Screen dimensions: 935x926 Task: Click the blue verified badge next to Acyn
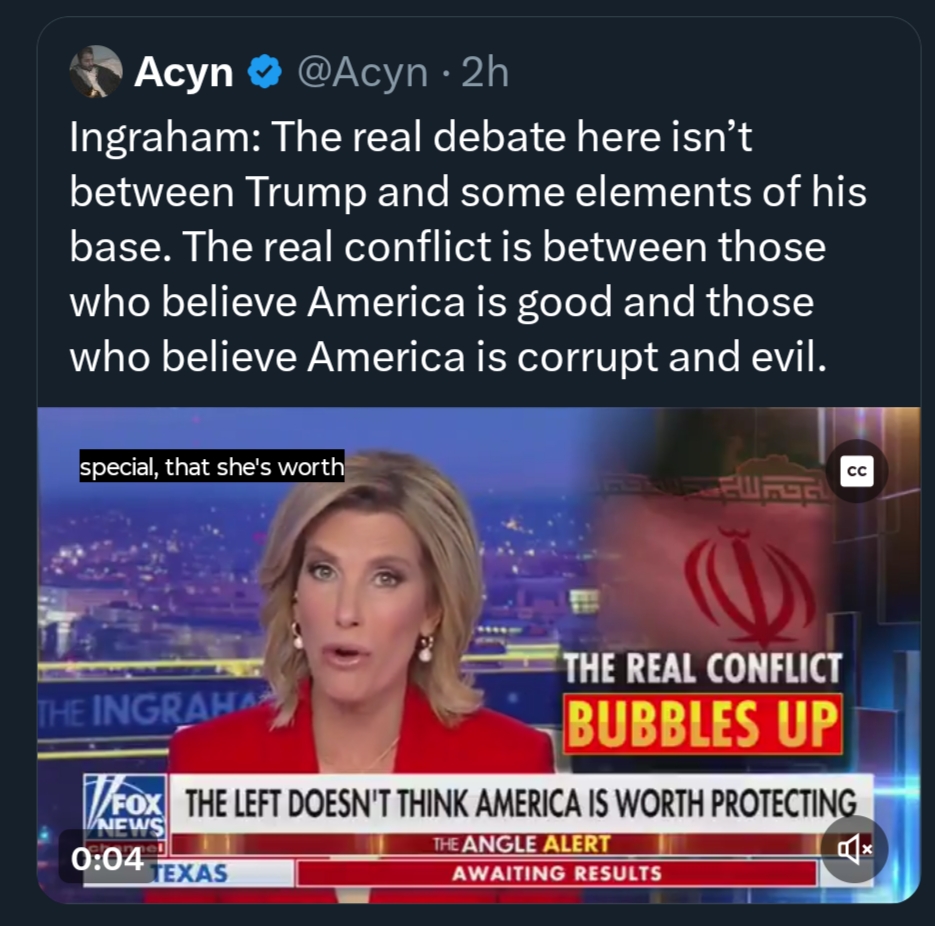[265, 72]
